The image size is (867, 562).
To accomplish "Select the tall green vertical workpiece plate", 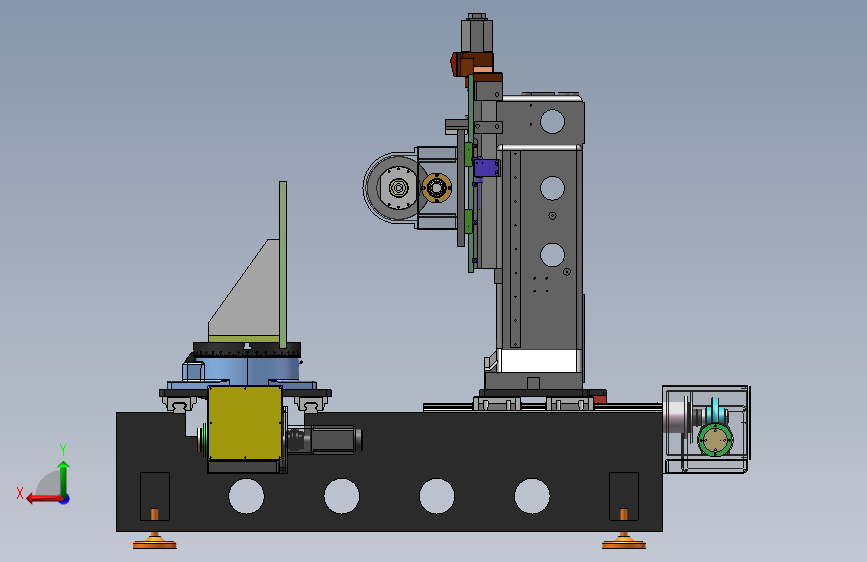I will 283,264.
